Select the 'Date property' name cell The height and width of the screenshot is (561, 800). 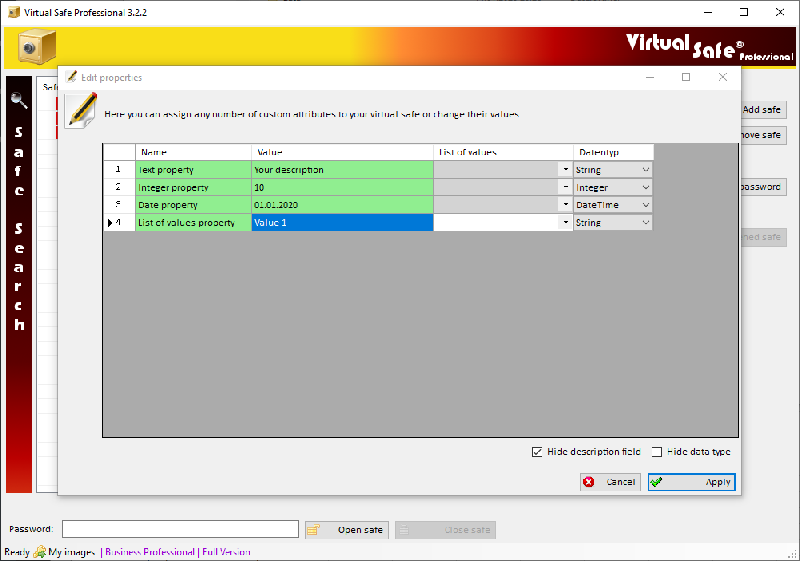193,205
